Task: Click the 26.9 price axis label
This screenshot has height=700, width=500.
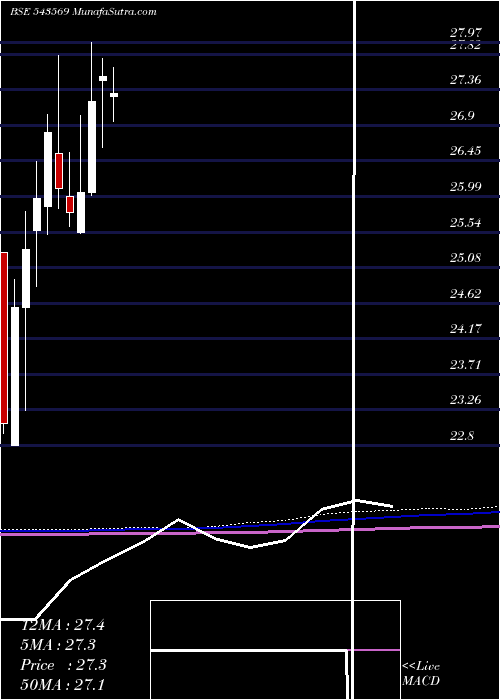Action: click(x=462, y=116)
